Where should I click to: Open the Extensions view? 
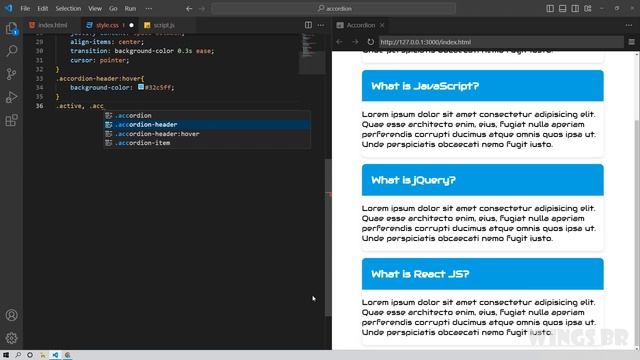11,120
